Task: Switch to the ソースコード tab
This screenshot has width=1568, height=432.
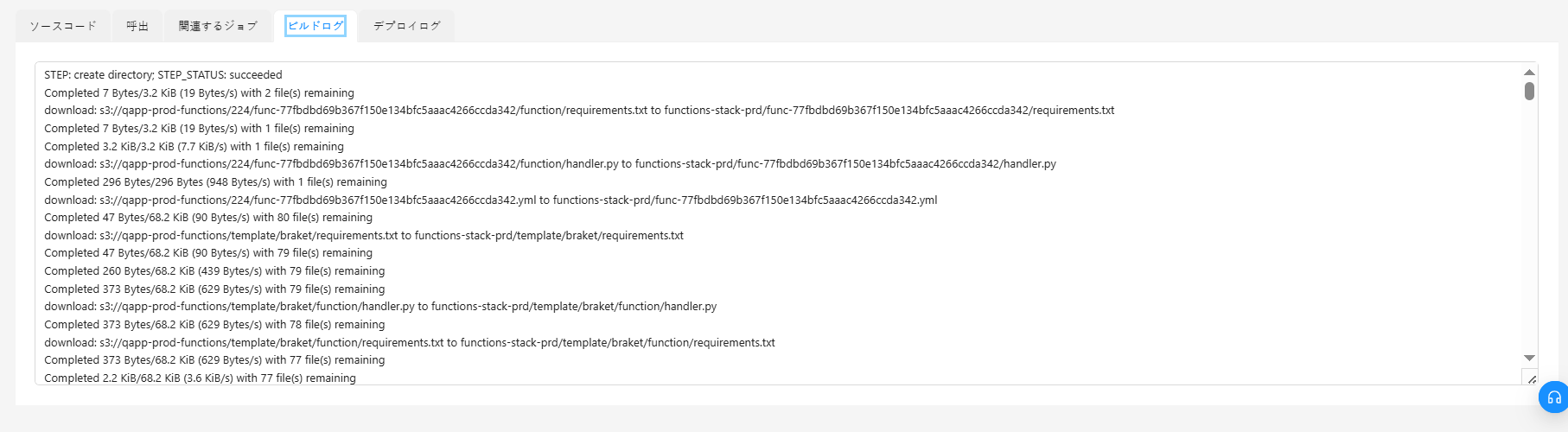Action: tap(63, 26)
